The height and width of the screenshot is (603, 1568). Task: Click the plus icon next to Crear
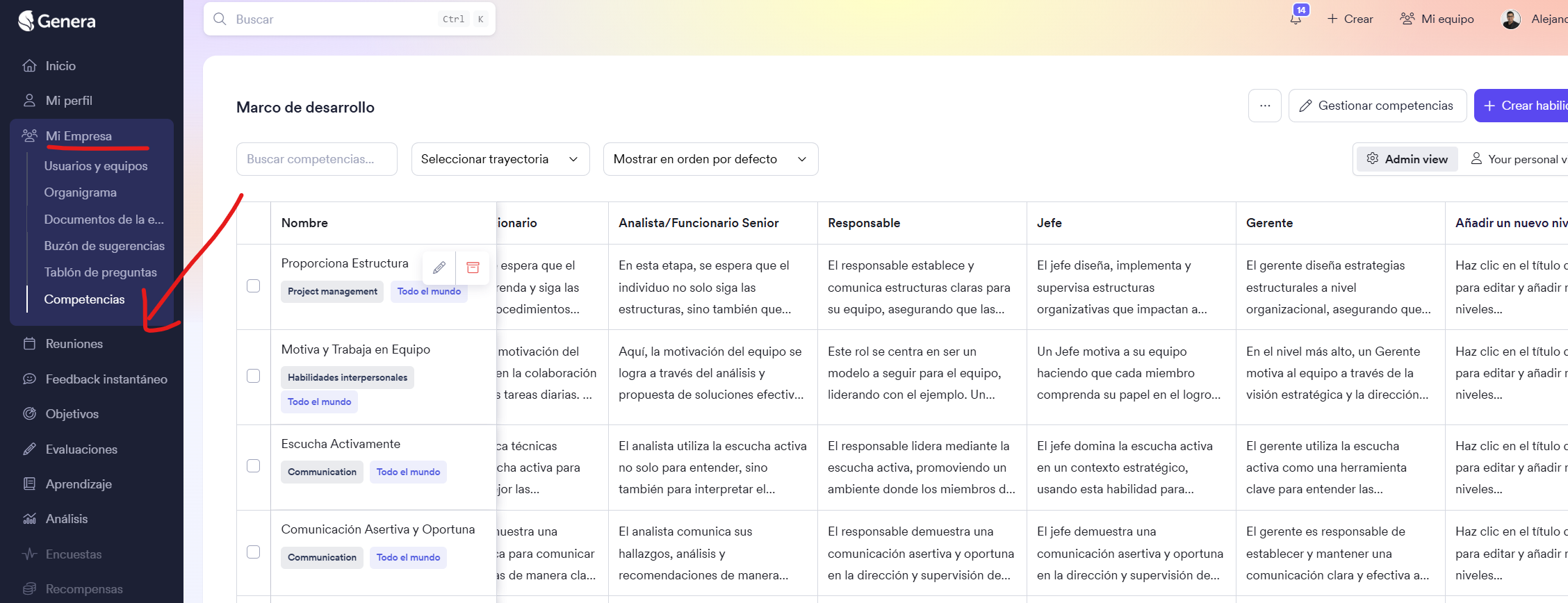click(1332, 19)
